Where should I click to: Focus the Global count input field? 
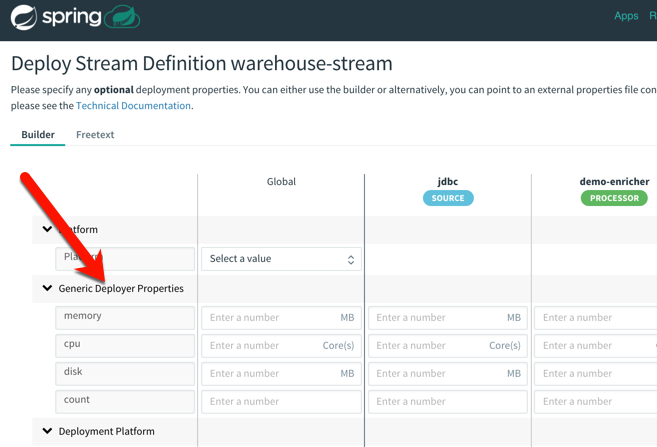point(281,402)
